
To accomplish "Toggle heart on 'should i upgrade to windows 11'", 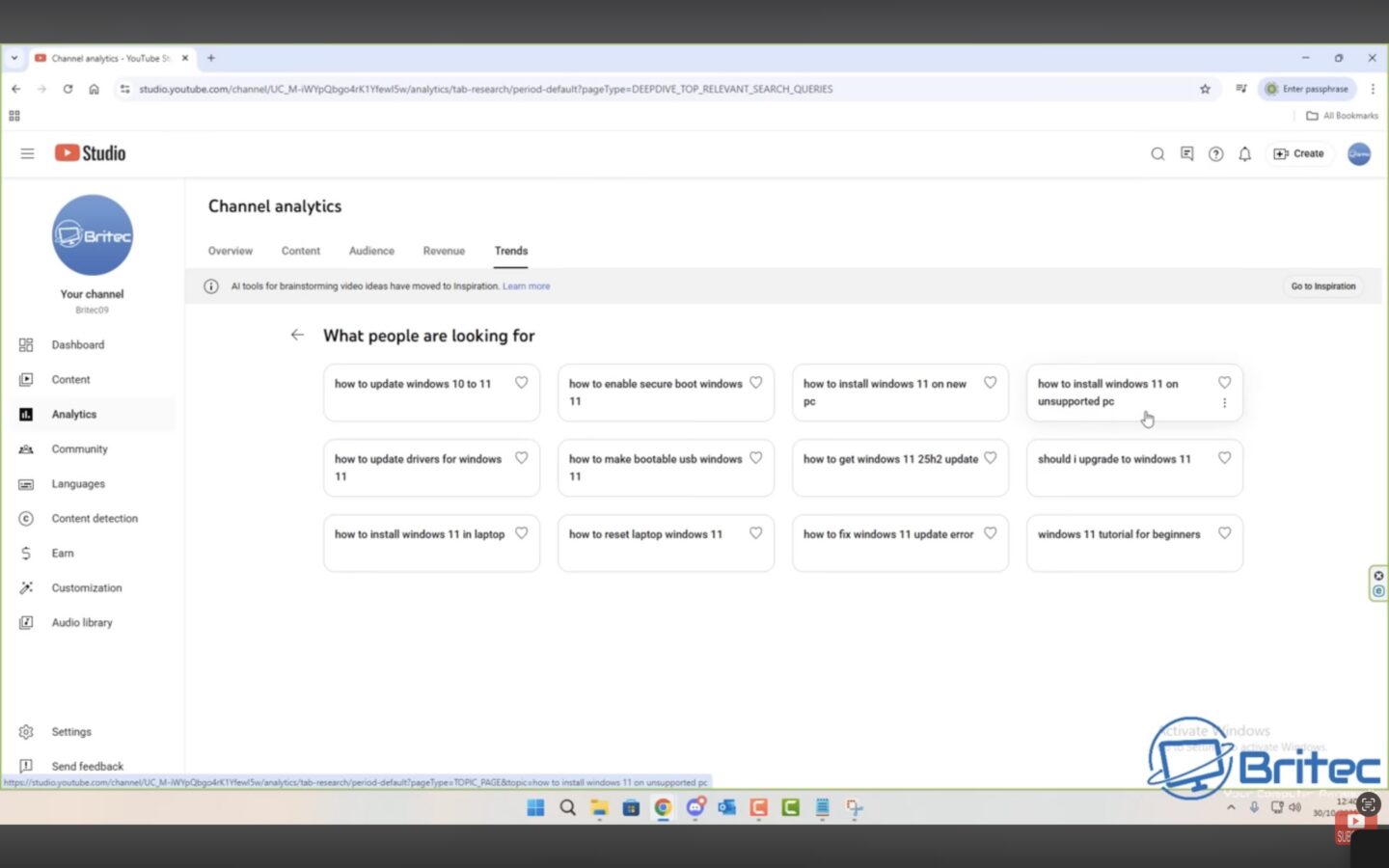I will pos(1224,458).
